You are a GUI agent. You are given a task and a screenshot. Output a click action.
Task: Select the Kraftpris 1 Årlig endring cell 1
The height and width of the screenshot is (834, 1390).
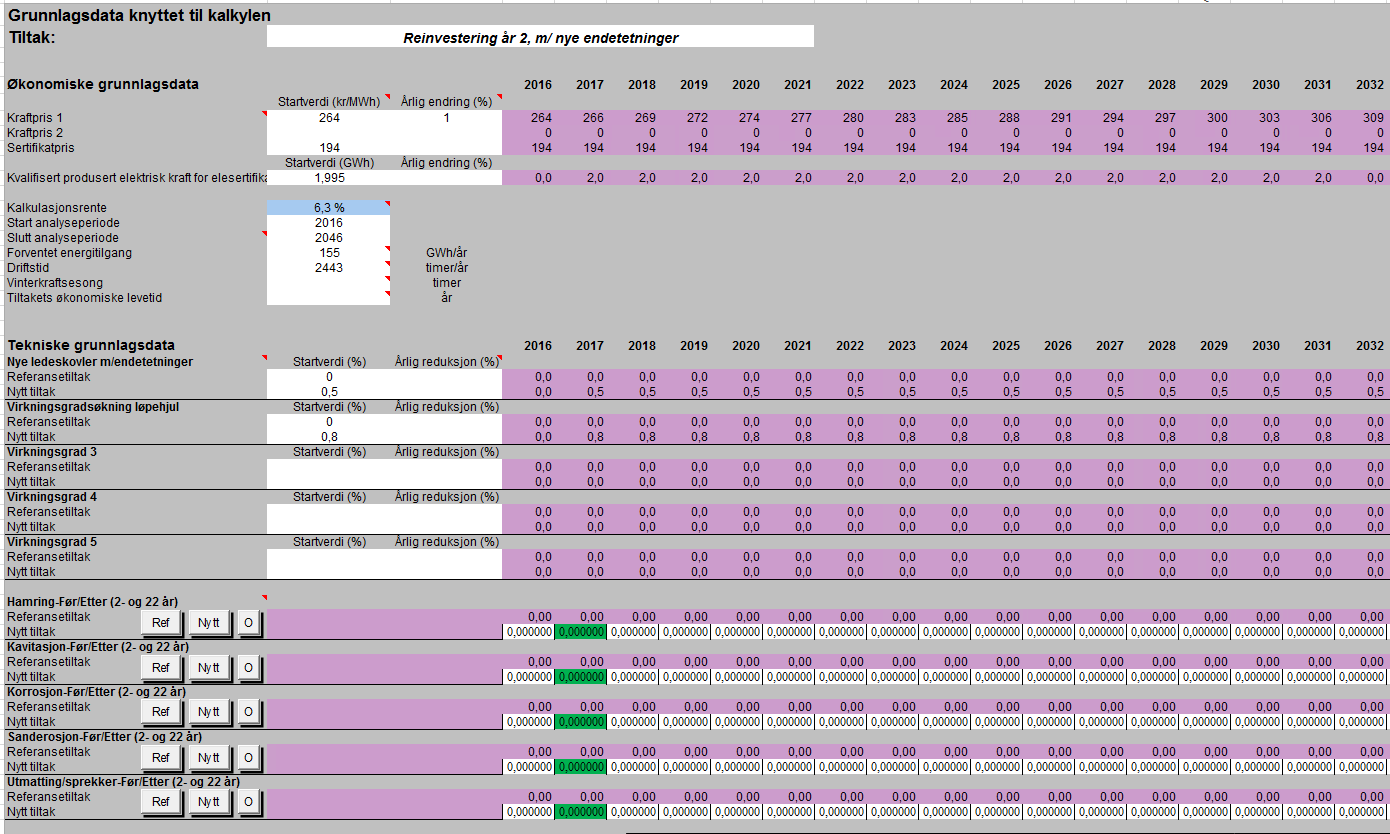pyautogui.click(x=446, y=118)
